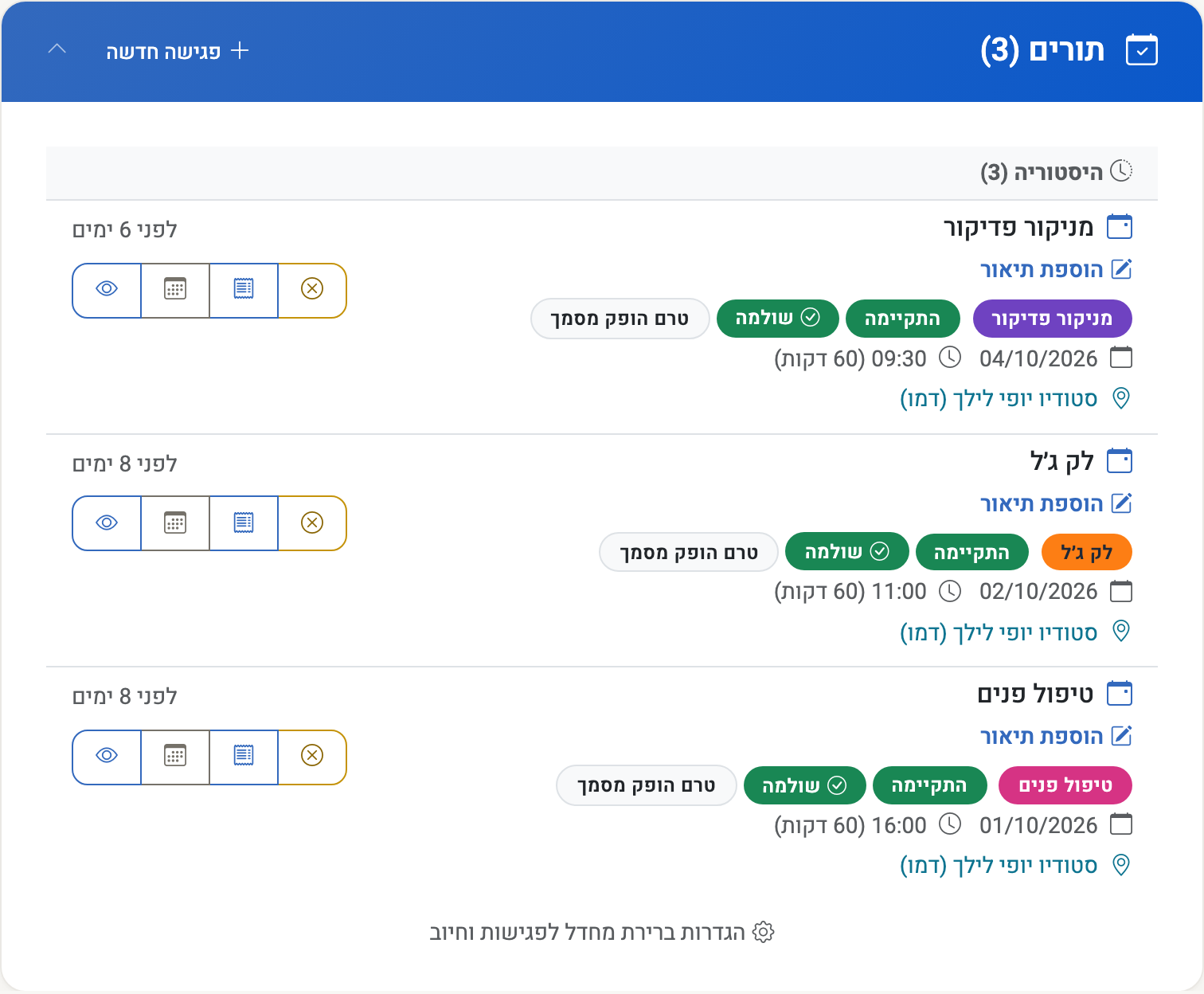Click הוספת תיאור under טיפול פנים

tap(1056, 737)
